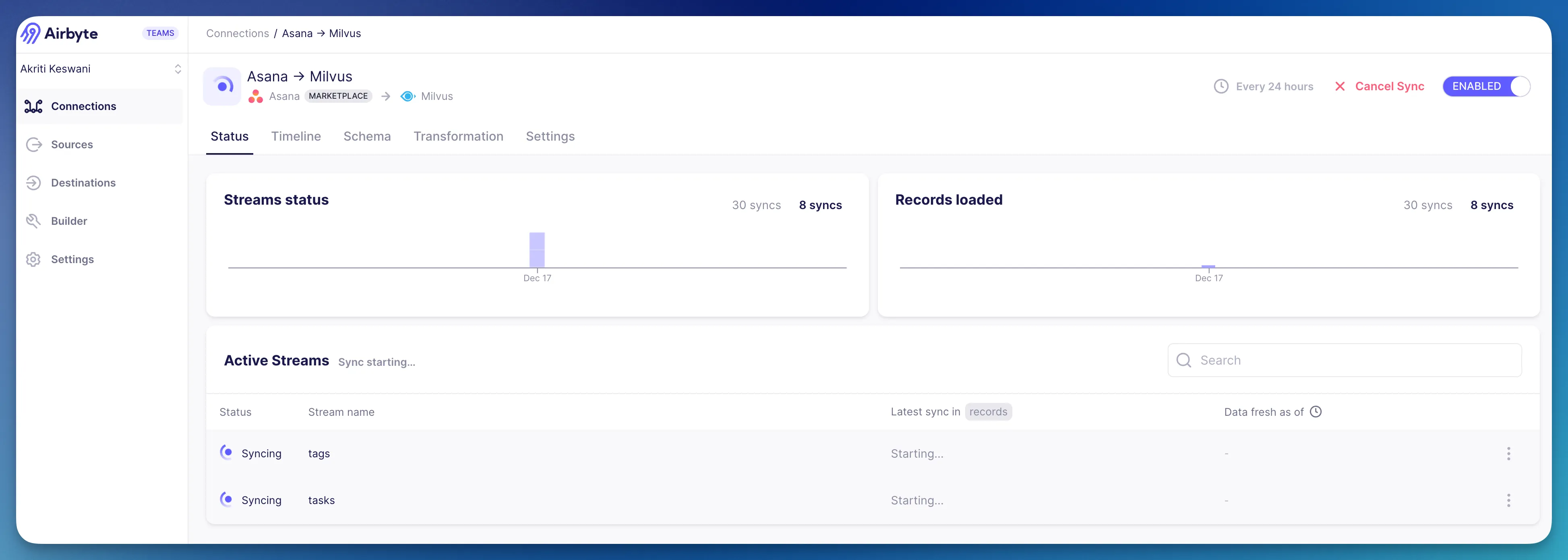Open the Schema tab
Viewport: 1568px width, 560px height.
pos(367,136)
